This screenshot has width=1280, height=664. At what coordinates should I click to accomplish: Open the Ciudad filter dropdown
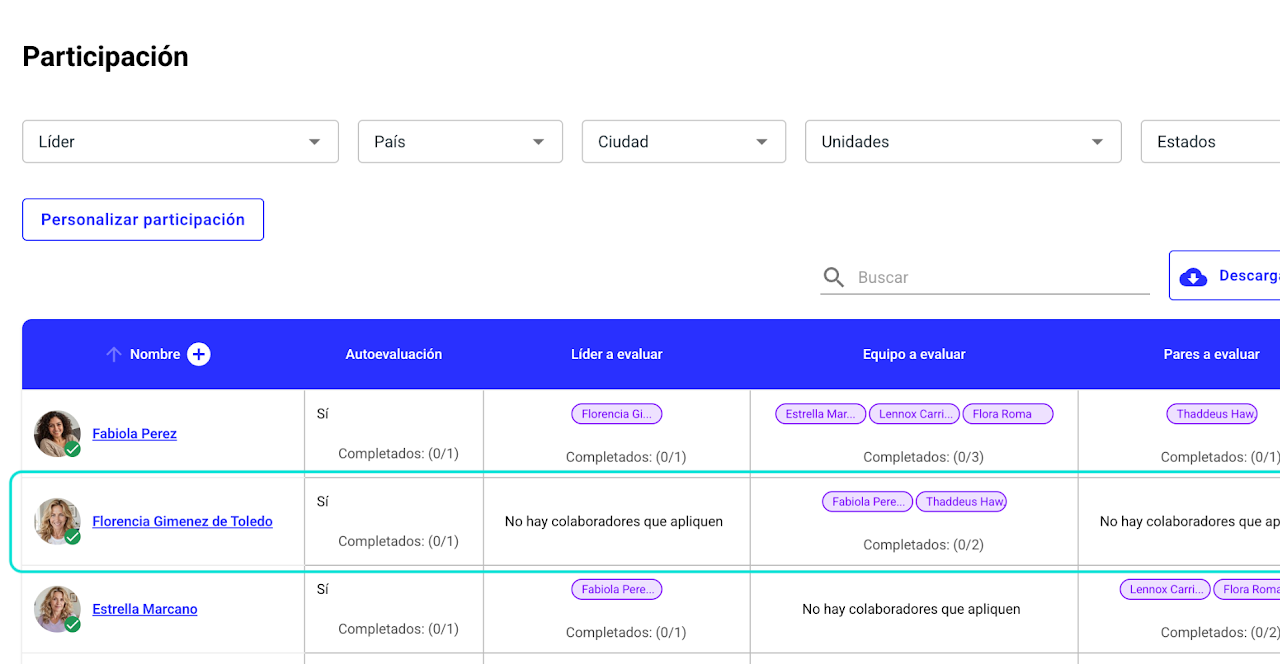(683, 142)
